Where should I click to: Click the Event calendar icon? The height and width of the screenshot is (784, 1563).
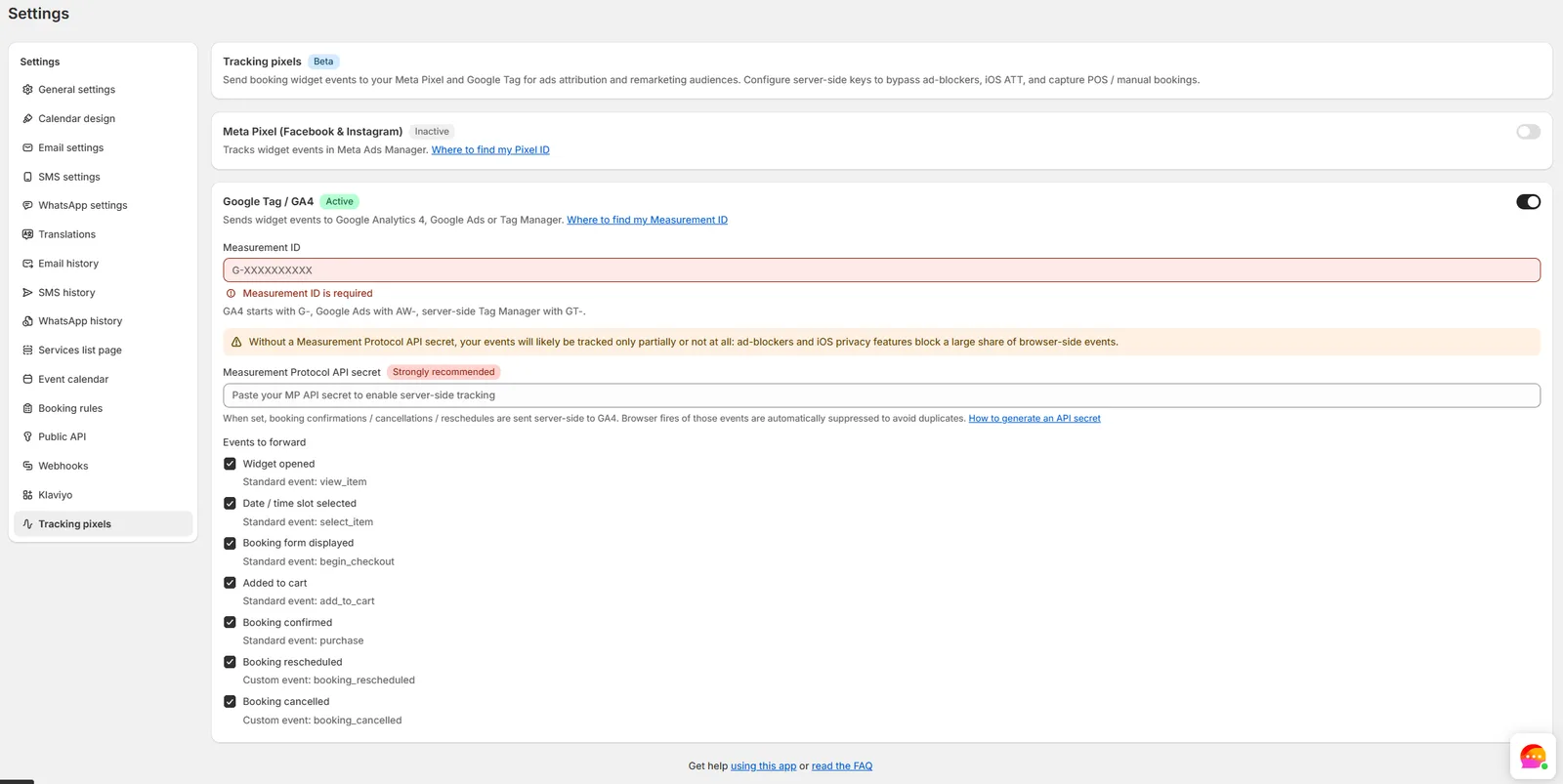coord(27,380)
